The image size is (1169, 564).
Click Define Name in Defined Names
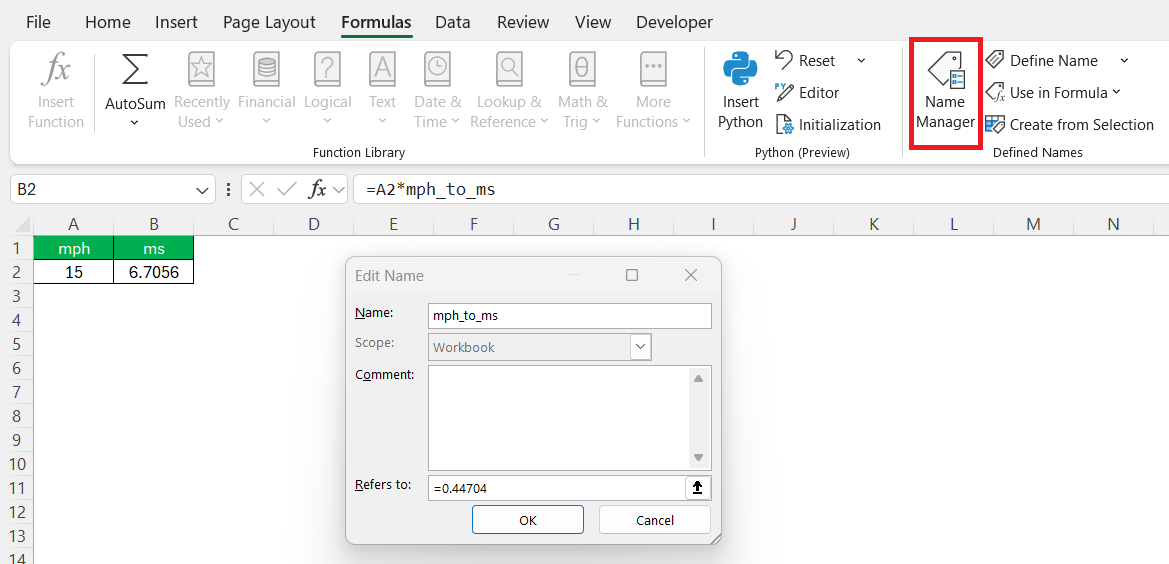1042,60
